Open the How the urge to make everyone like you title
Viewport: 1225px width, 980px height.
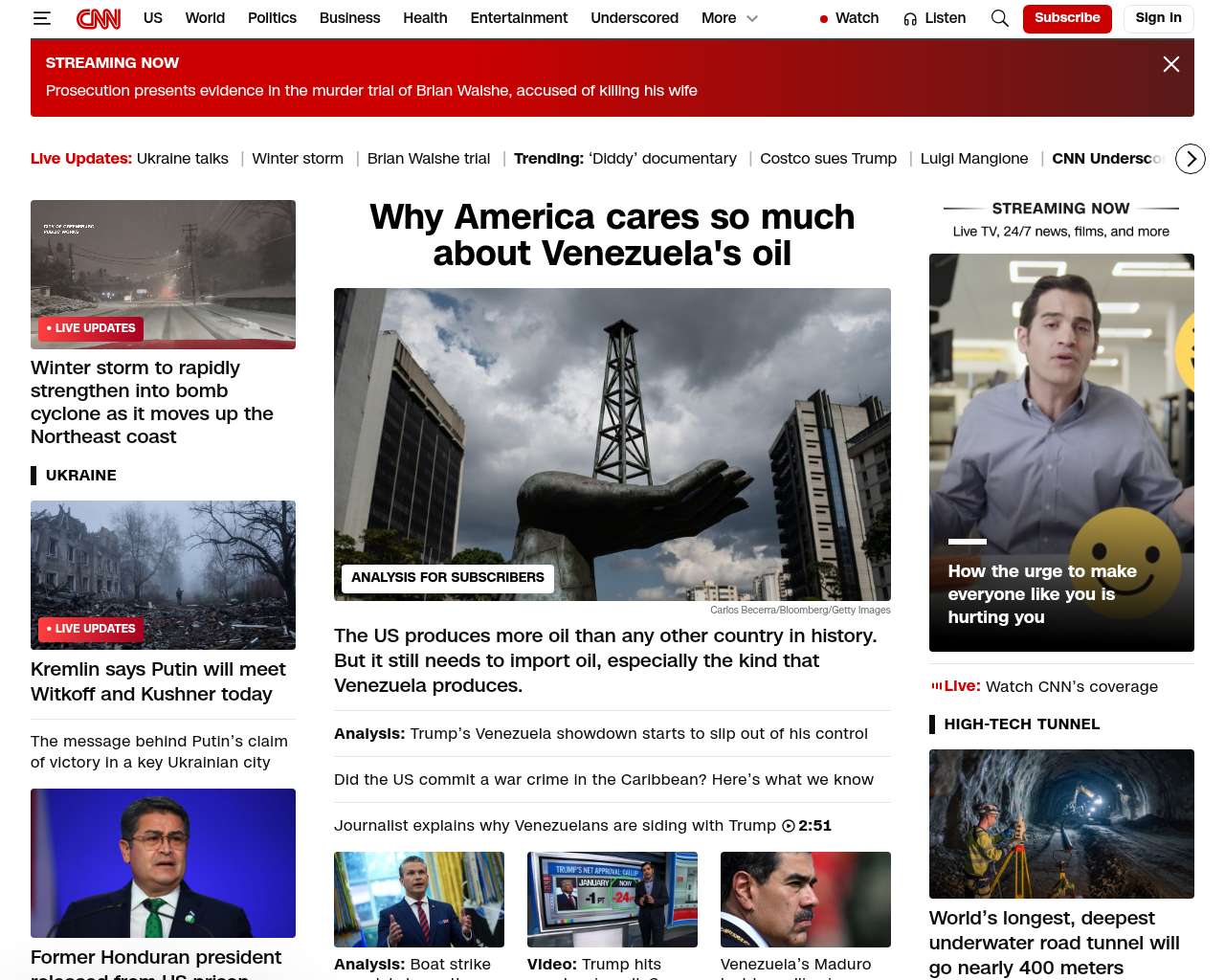coord(1042,594)
